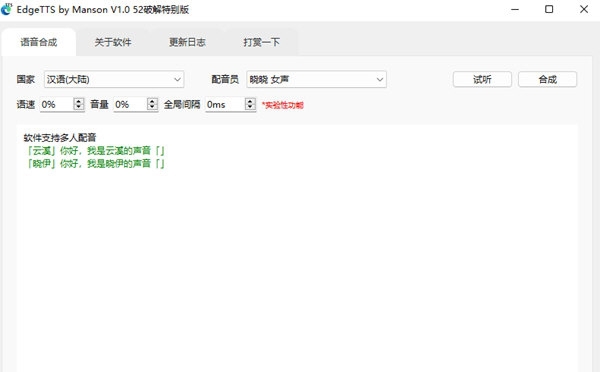Click the EdgeTTS app icon in title bar
The image size is (600, 372).
click(x=7, y=9)
